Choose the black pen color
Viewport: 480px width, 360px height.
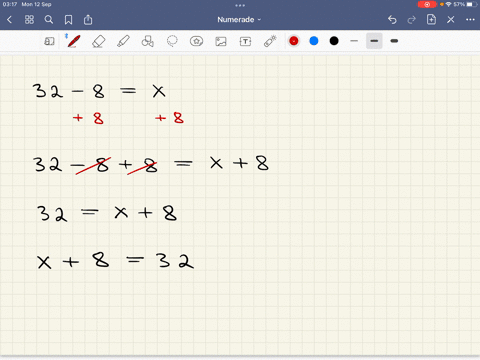point(334,41)
